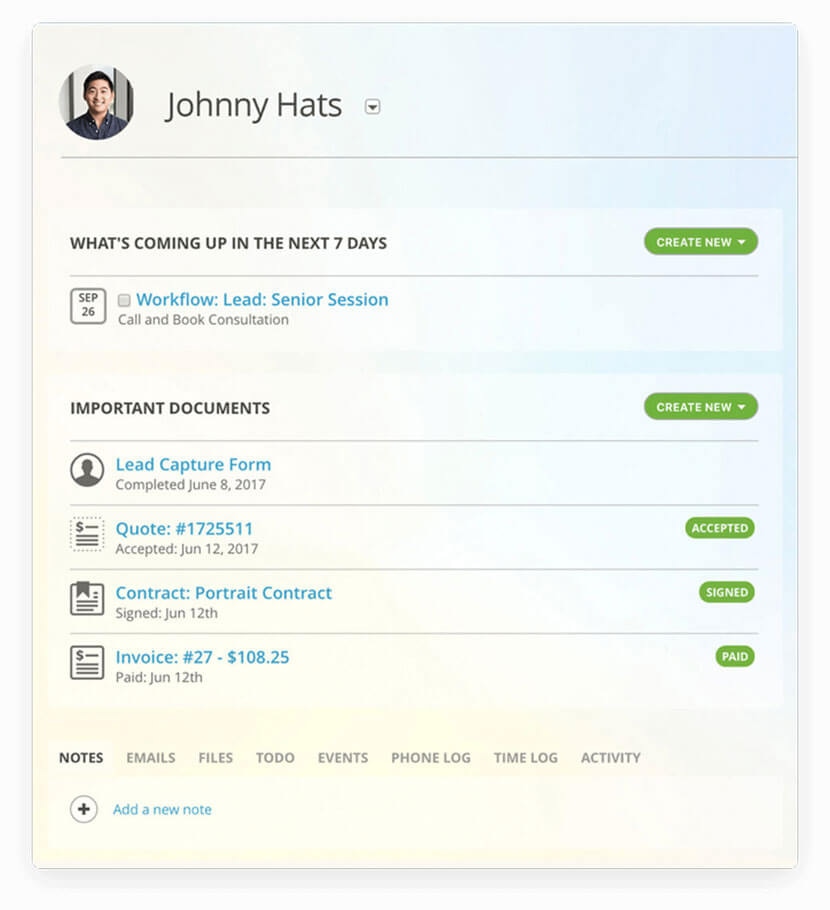This screenshot has width=830, height=910.
Task: Click Johnny Hats profile photo
Action: pos(96,103)
